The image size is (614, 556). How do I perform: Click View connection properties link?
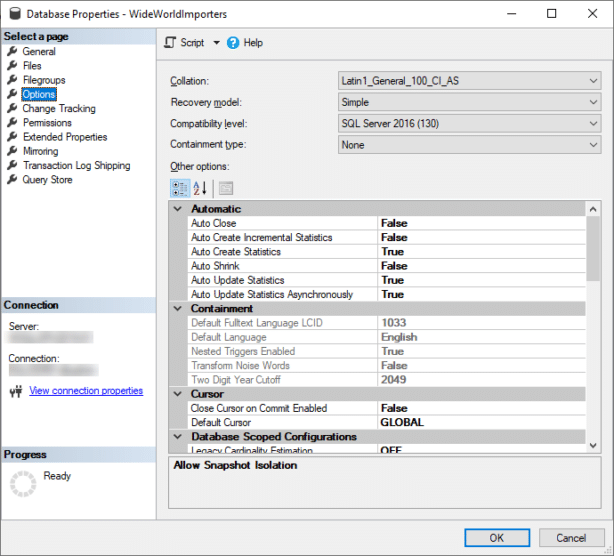[86, 391]
